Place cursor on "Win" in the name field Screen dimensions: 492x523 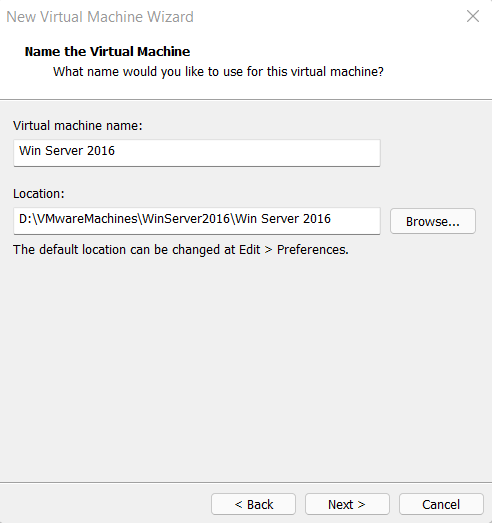[x=30, y=151]
